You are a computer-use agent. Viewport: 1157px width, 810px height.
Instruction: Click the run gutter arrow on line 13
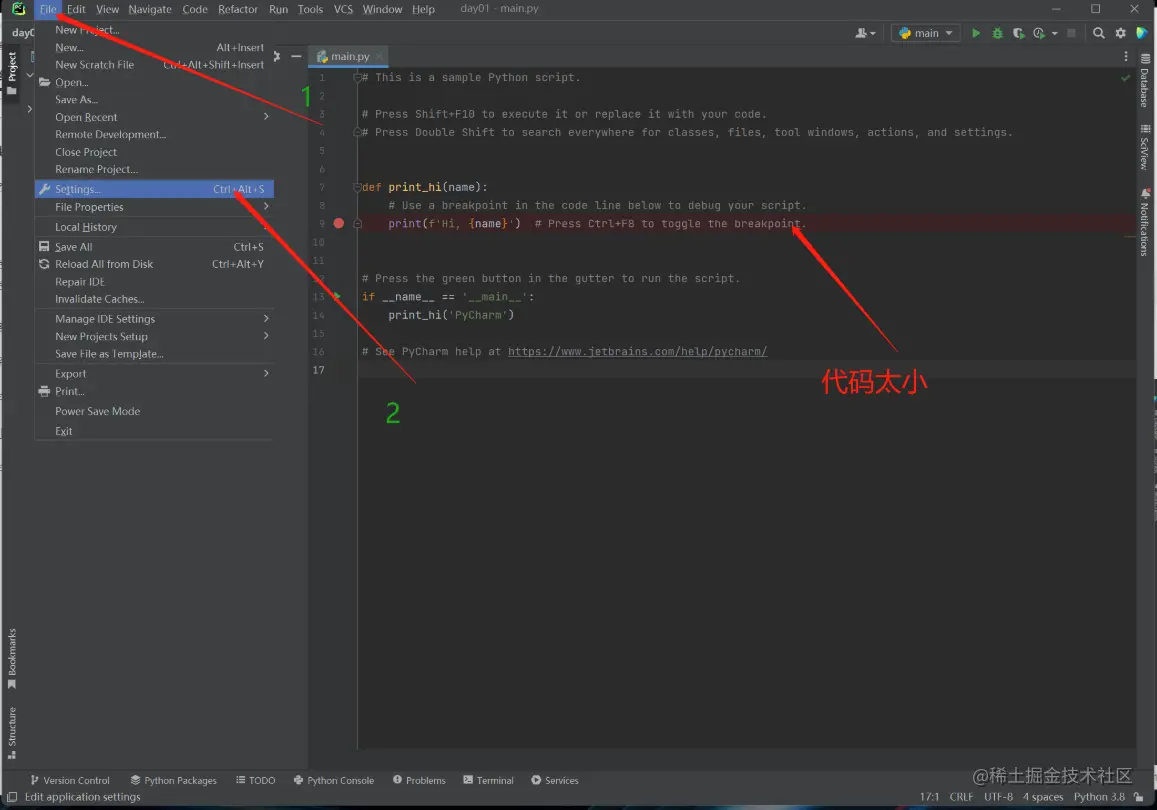(x=337, y=296)
